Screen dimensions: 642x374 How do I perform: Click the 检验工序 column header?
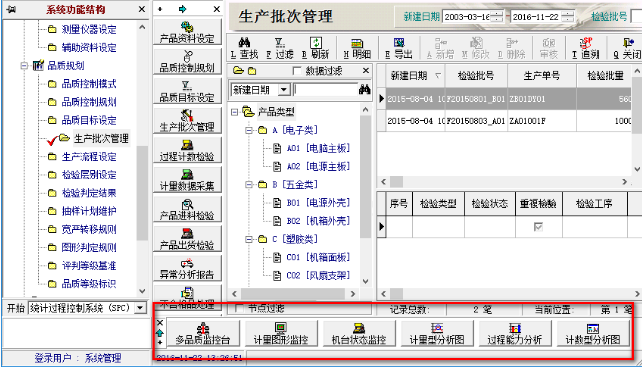pos(594,204)
